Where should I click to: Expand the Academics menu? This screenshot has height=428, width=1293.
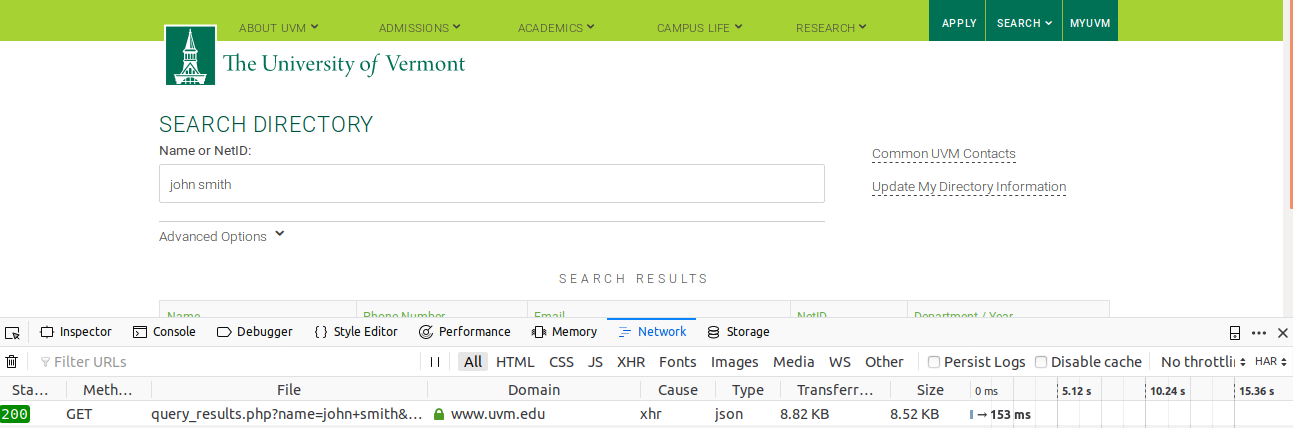pos(556,27)
